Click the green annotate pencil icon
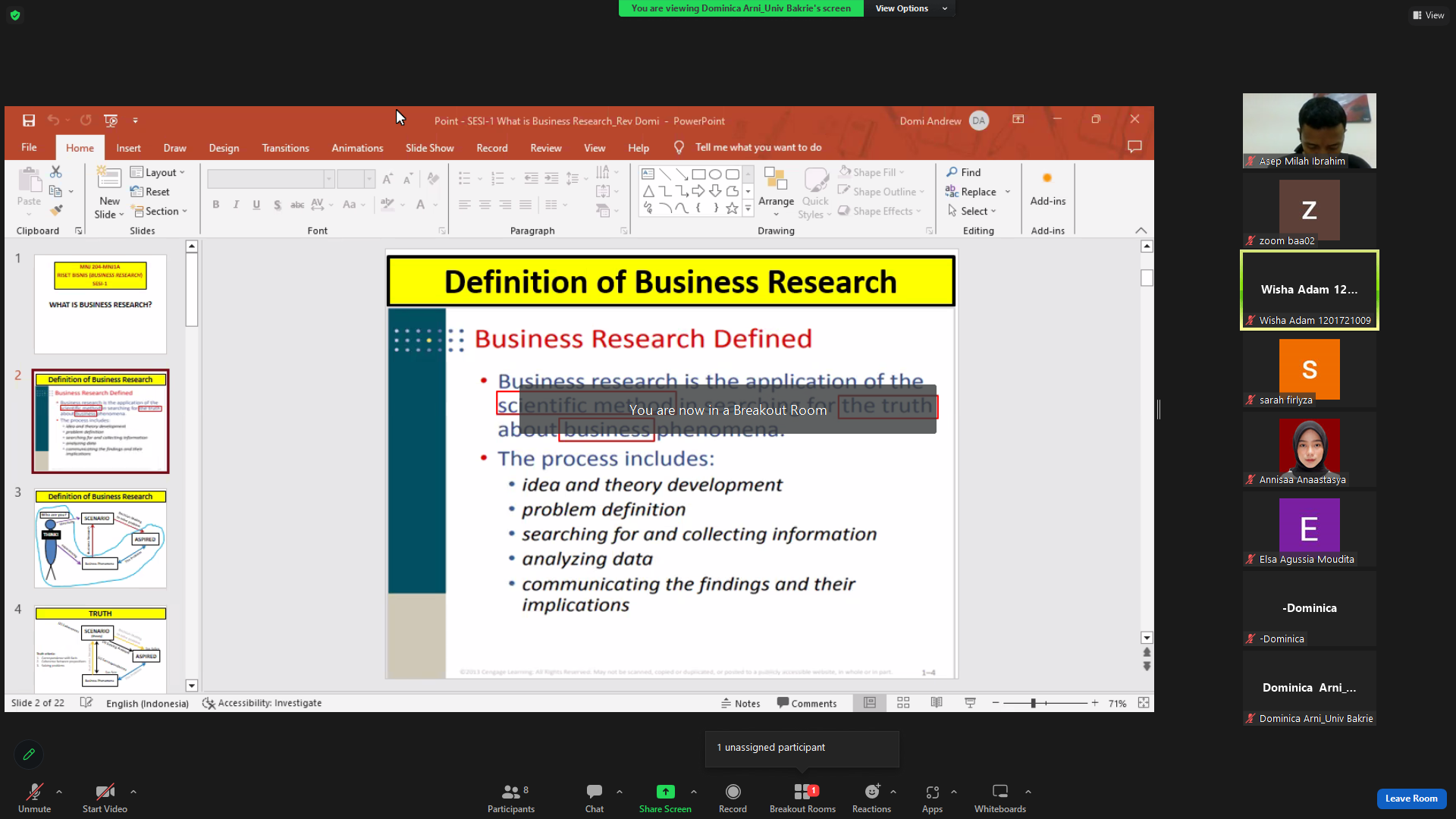 [x=29, y=754]
